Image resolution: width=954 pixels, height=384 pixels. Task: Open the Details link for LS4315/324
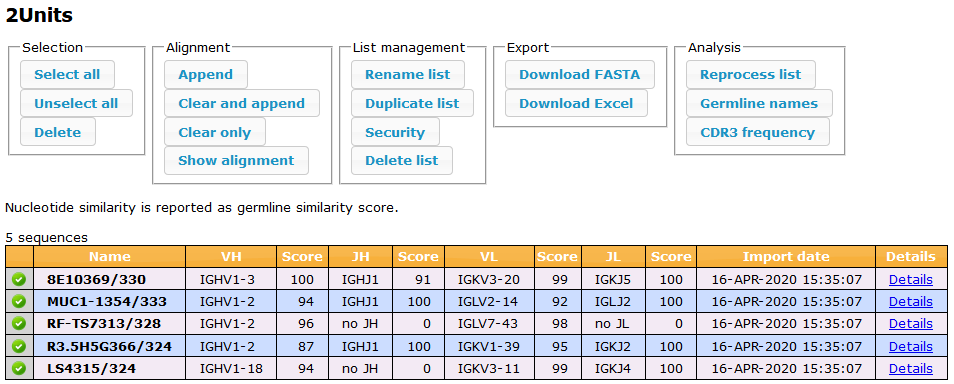pos(911,369)
